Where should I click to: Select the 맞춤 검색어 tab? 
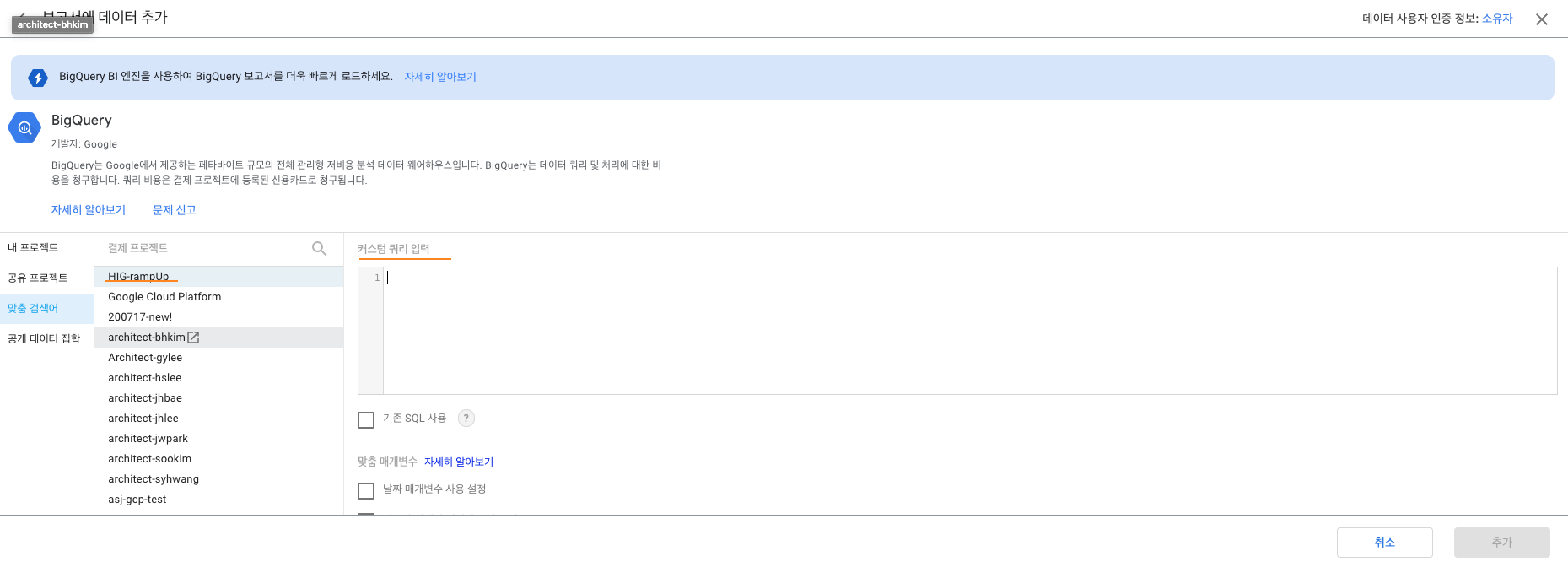(46, 308)
